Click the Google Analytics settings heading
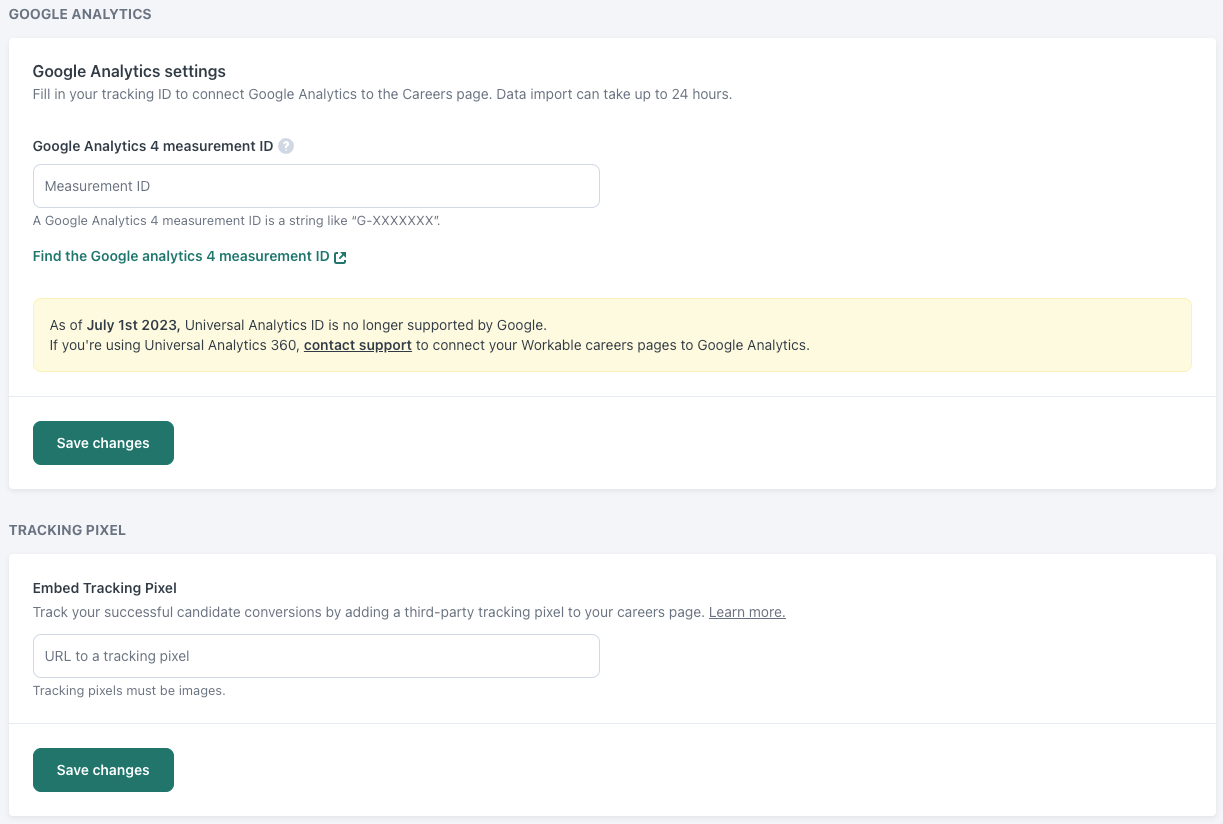This screenshot has width=1223, height=824. 129,72
